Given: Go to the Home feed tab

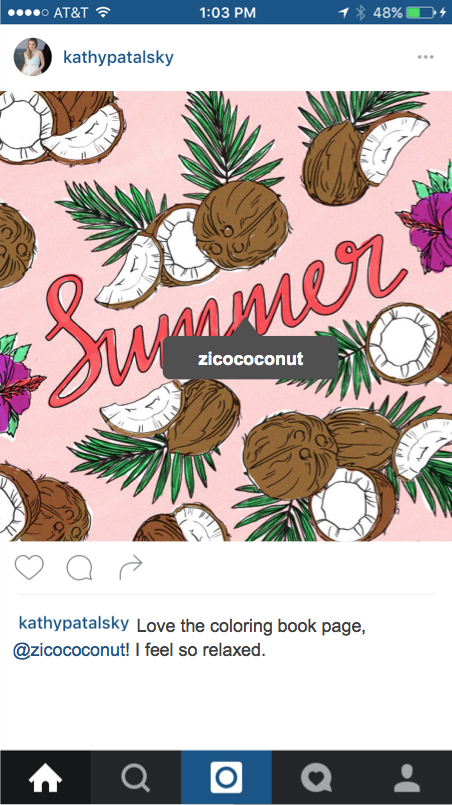Looking at the screenshot, I should [45, 777].
